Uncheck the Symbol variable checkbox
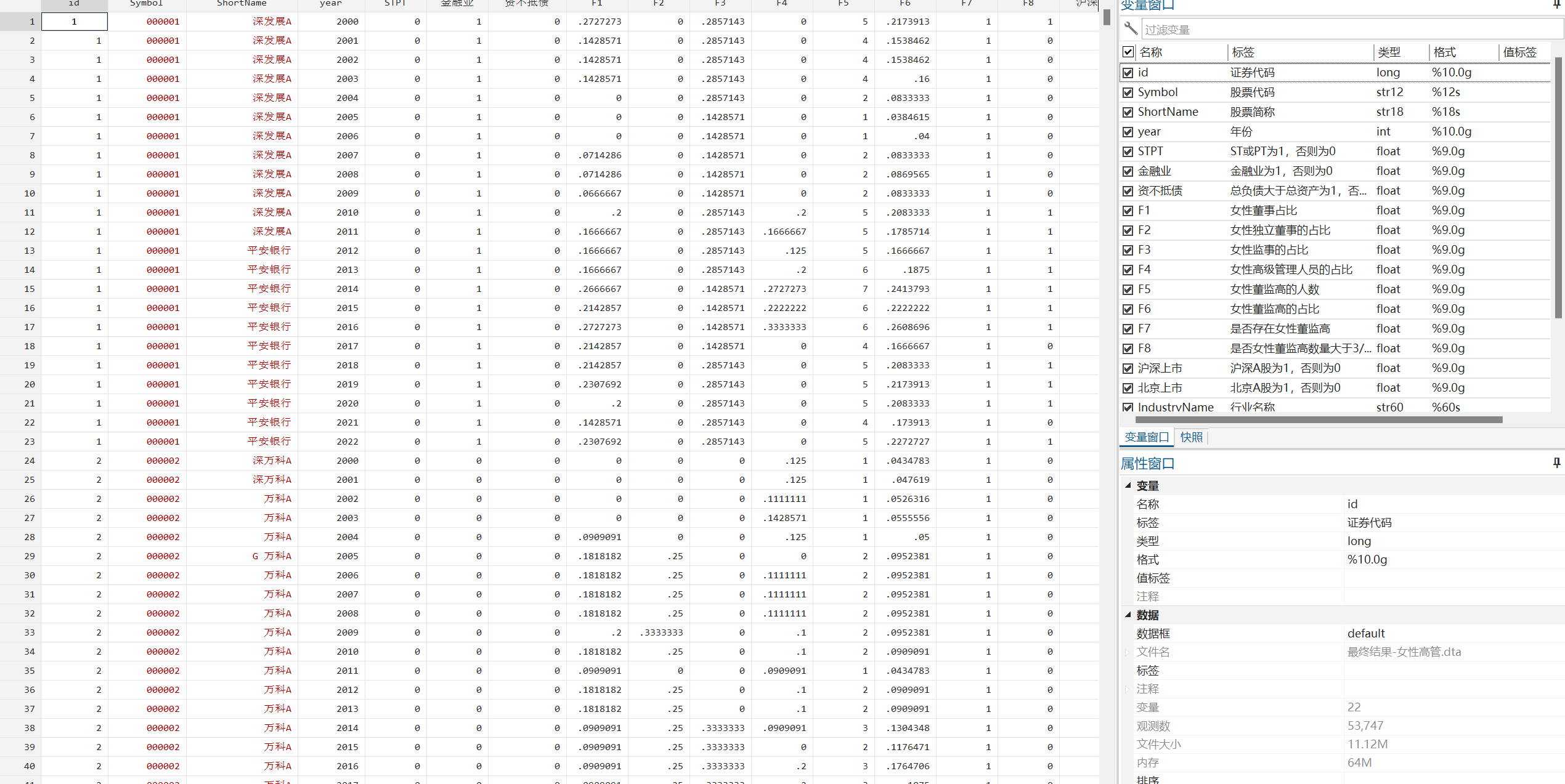 point(1128,92)
